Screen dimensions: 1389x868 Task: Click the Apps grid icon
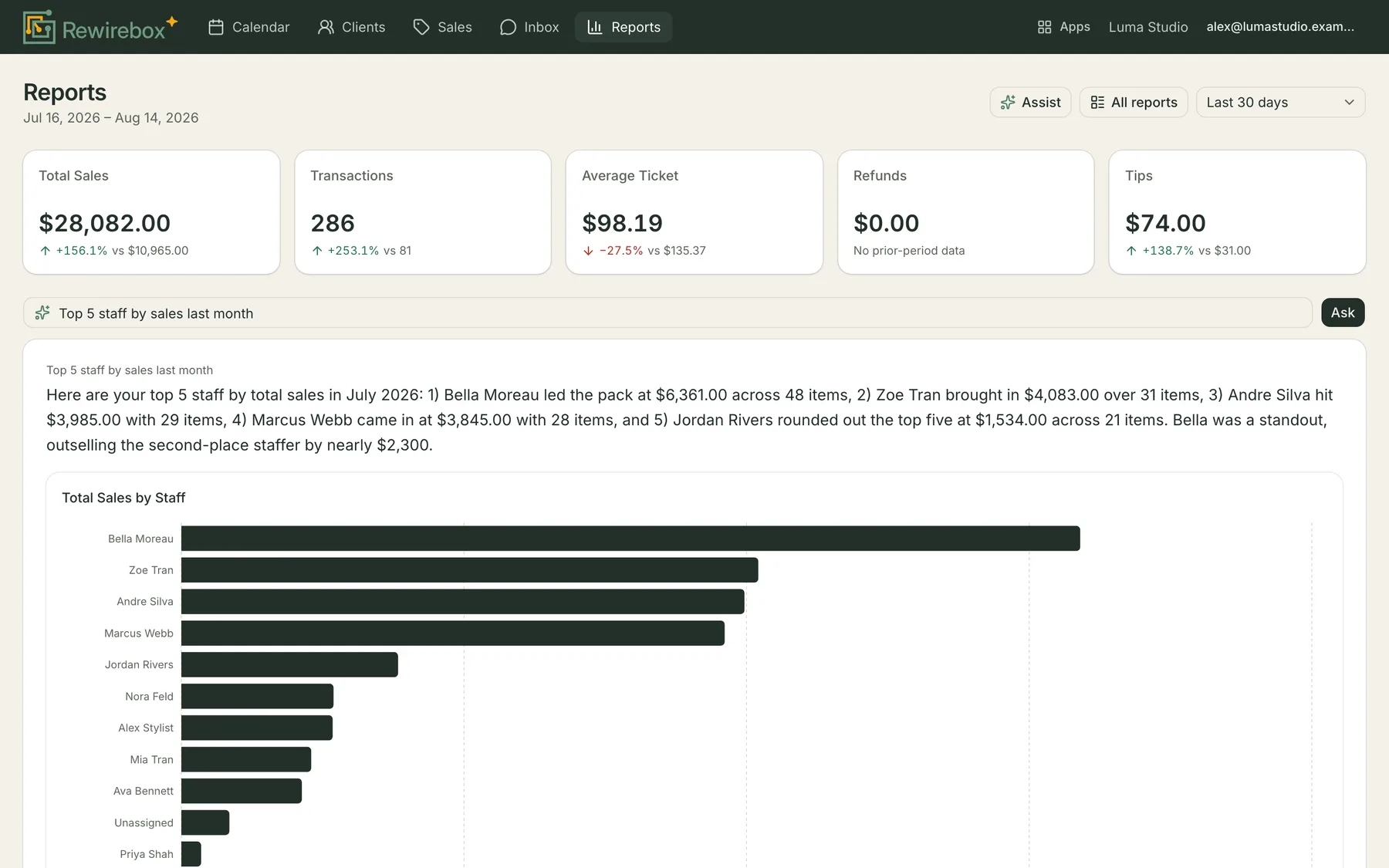point(1044,27)
